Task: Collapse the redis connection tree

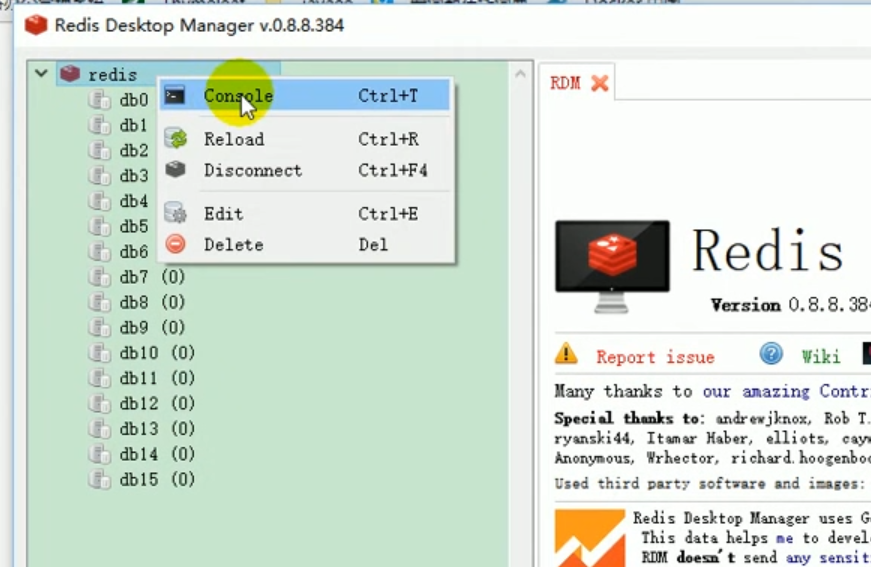Action: click(41, 73)
